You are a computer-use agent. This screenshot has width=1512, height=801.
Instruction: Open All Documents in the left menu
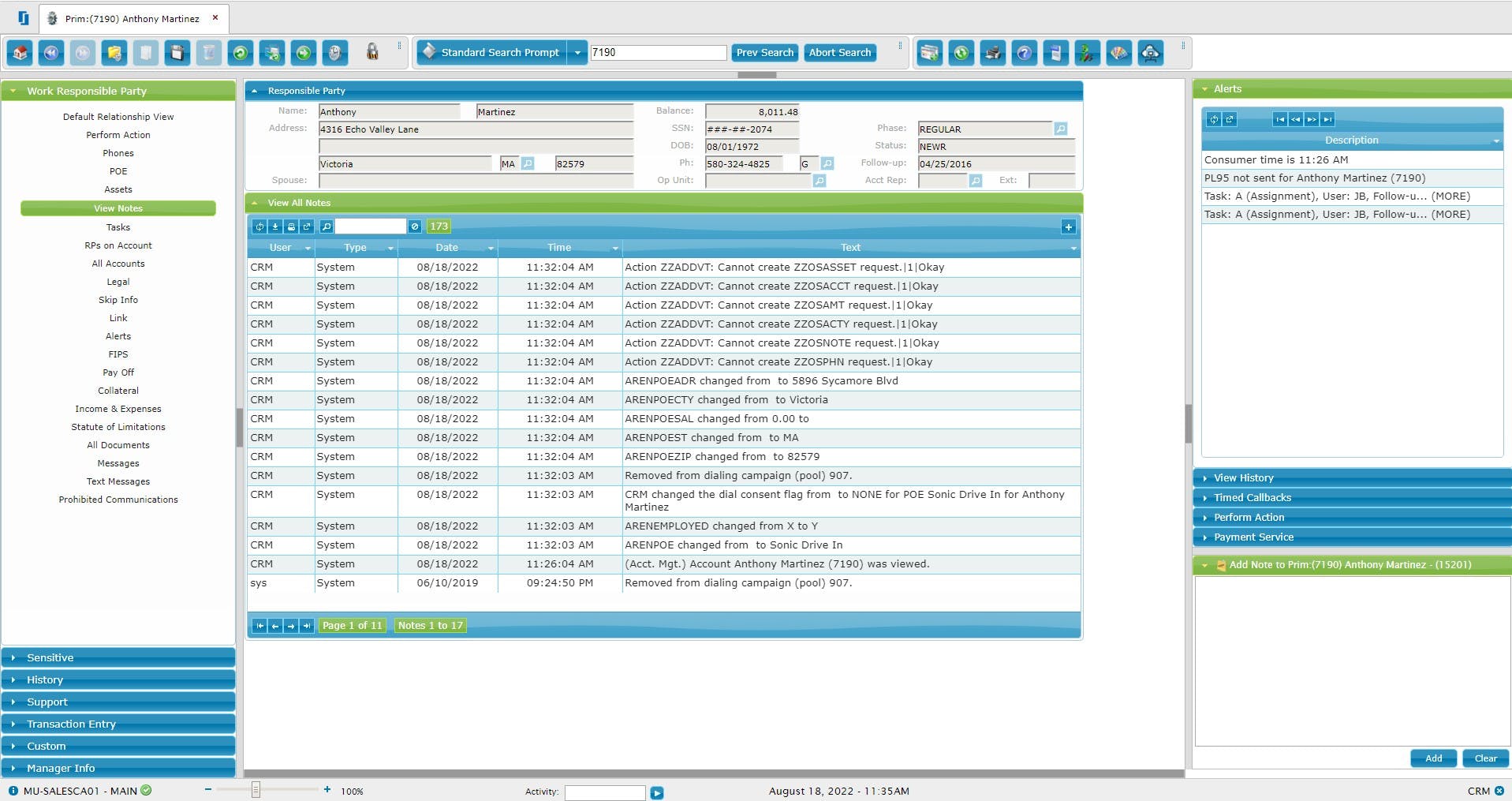118,445
